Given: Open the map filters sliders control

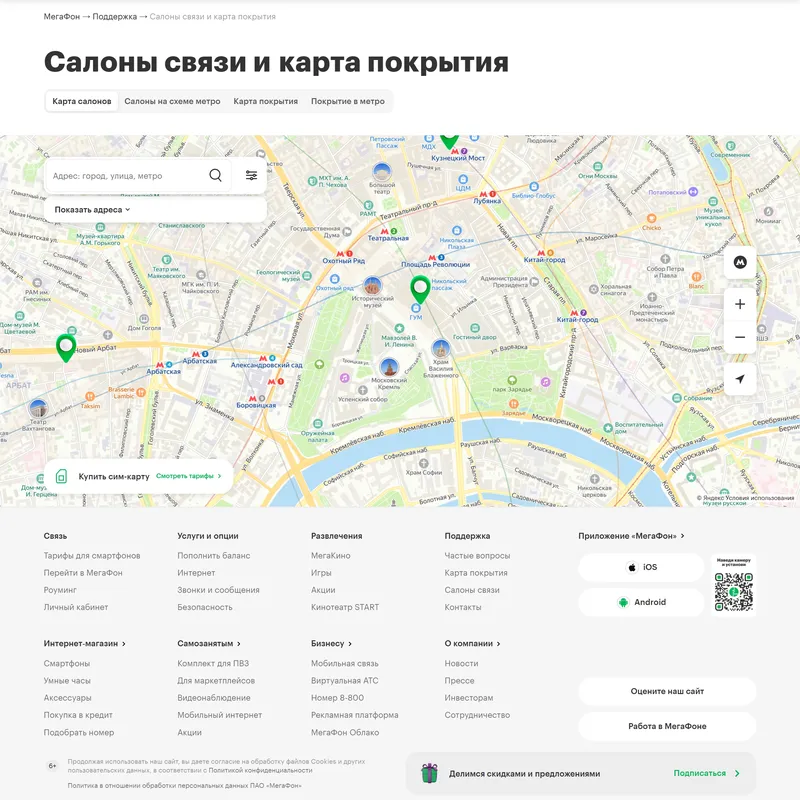Looking at the screenshot, I should [x=250, y=174].
